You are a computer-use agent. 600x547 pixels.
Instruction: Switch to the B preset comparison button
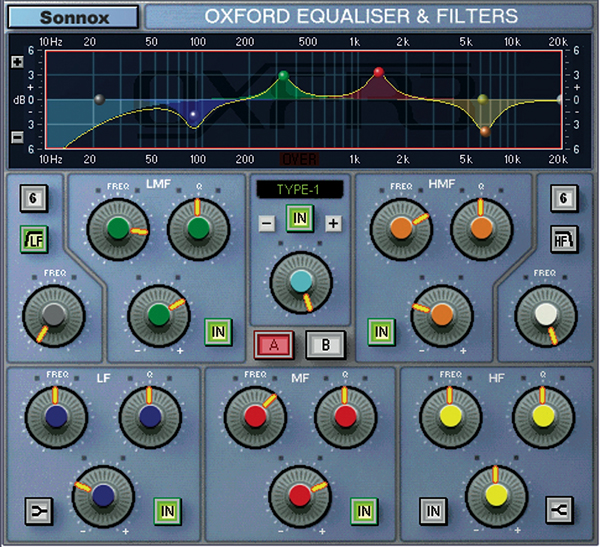[x=324, y=342]
